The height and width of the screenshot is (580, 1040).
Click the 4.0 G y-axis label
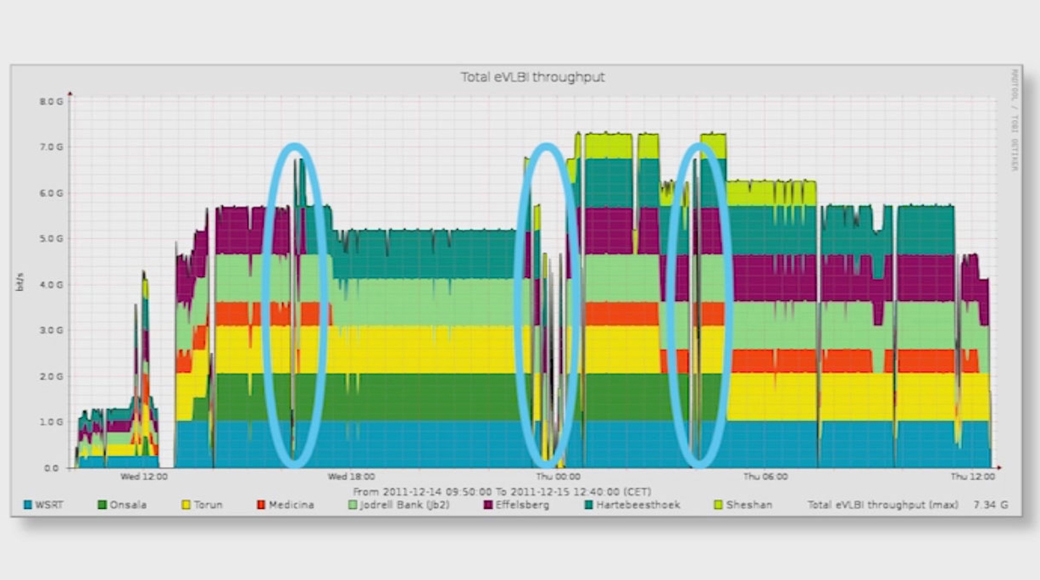click(52, 284)
